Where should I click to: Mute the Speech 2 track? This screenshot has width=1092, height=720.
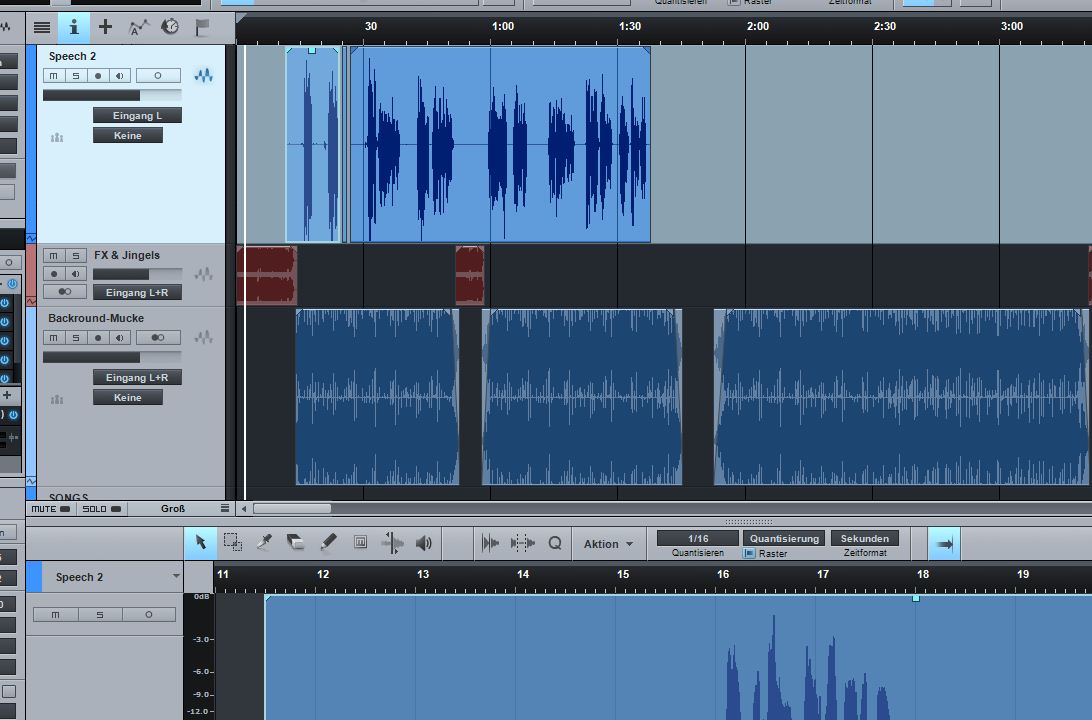[x=53, y=76]
